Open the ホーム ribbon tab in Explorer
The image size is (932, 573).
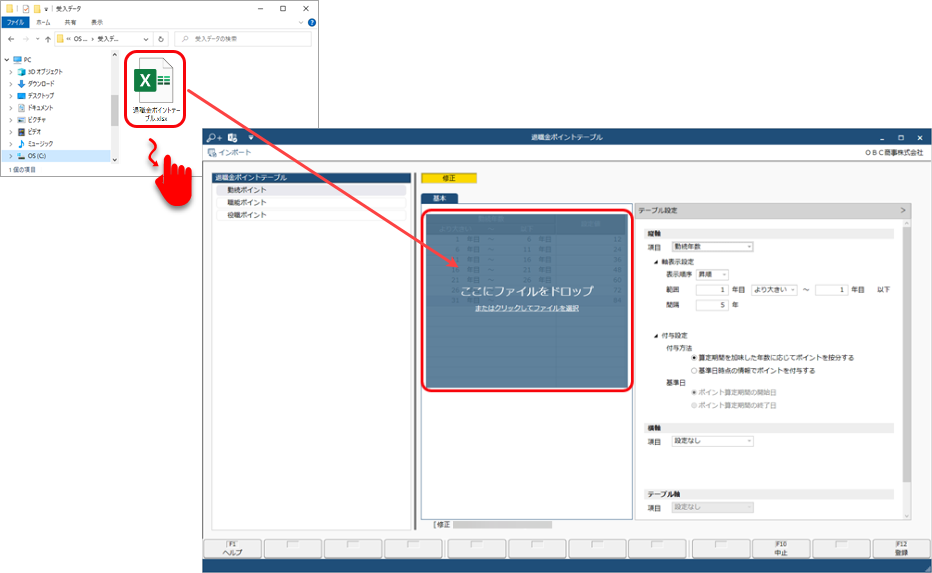click(44, 21)
